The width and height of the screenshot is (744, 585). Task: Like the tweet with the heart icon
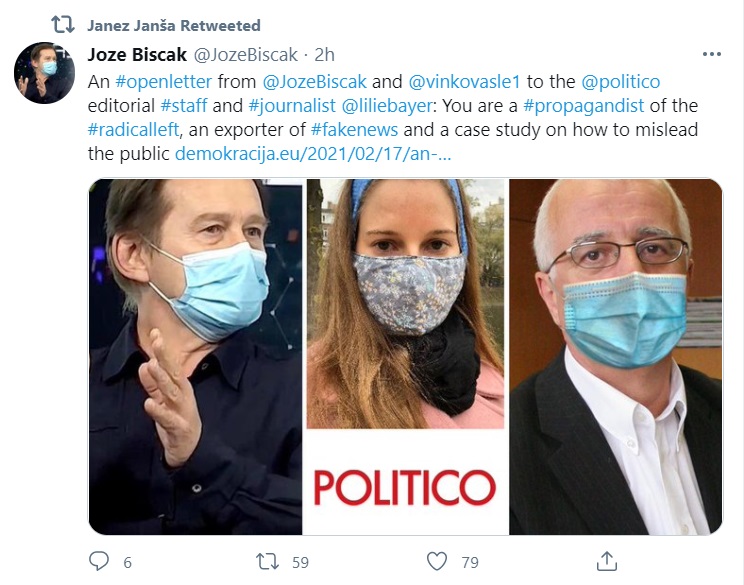tap(437, 561)
